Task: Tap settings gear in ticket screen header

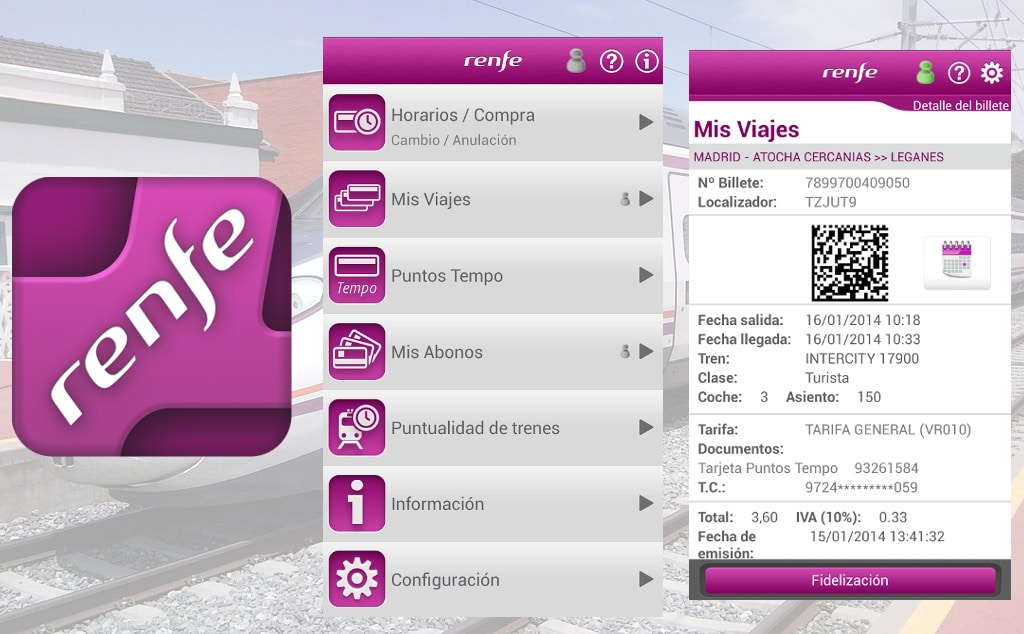Action: [x=991, y=72]
